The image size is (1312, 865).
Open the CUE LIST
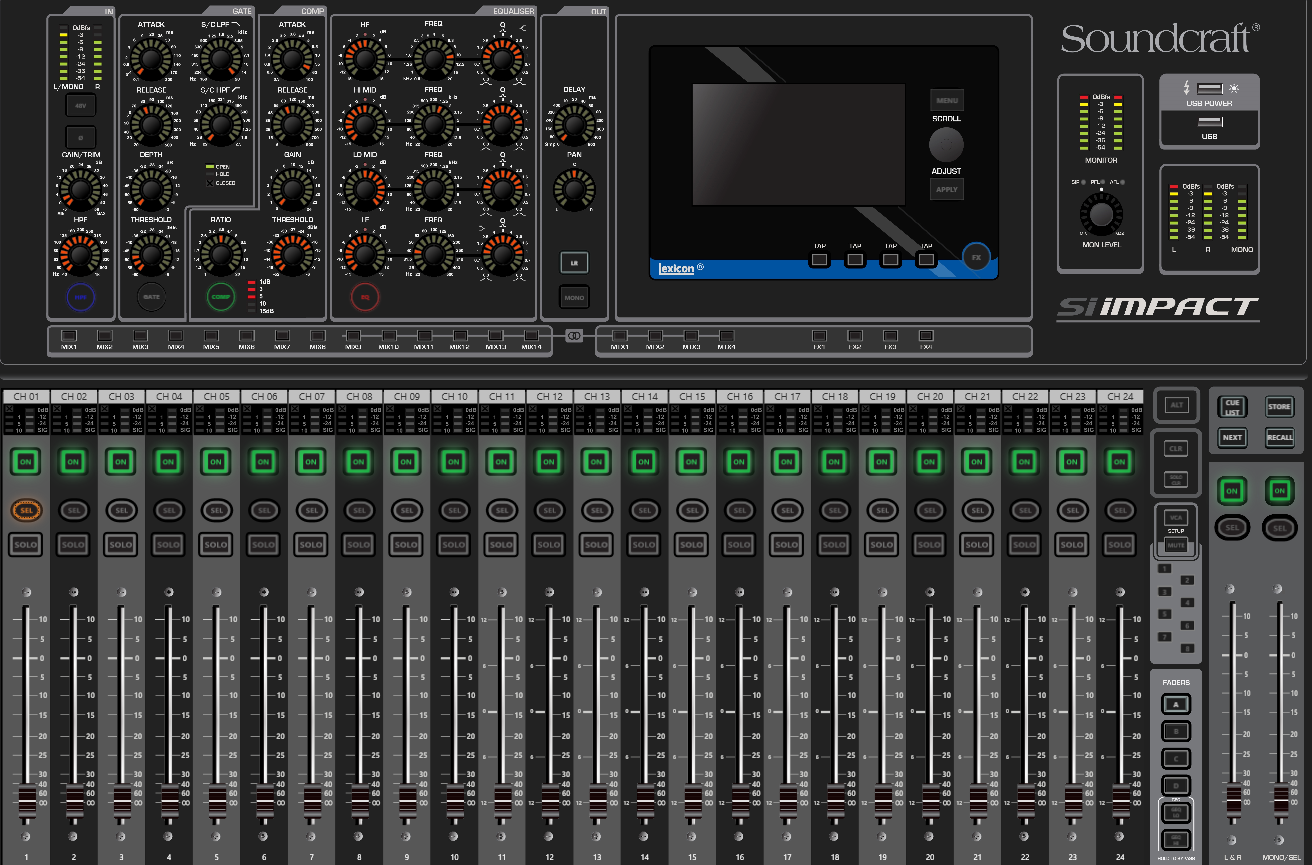[x=1232, y=406]
